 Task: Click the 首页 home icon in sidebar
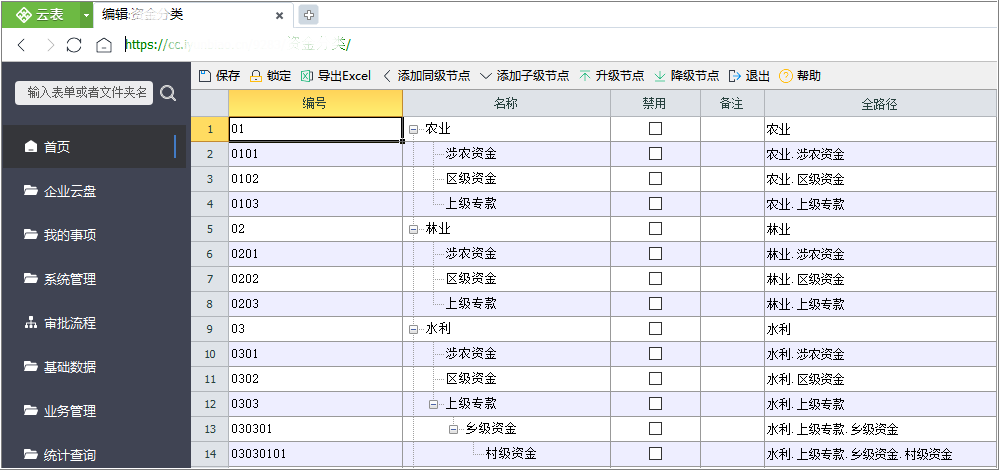pos(31,147)
